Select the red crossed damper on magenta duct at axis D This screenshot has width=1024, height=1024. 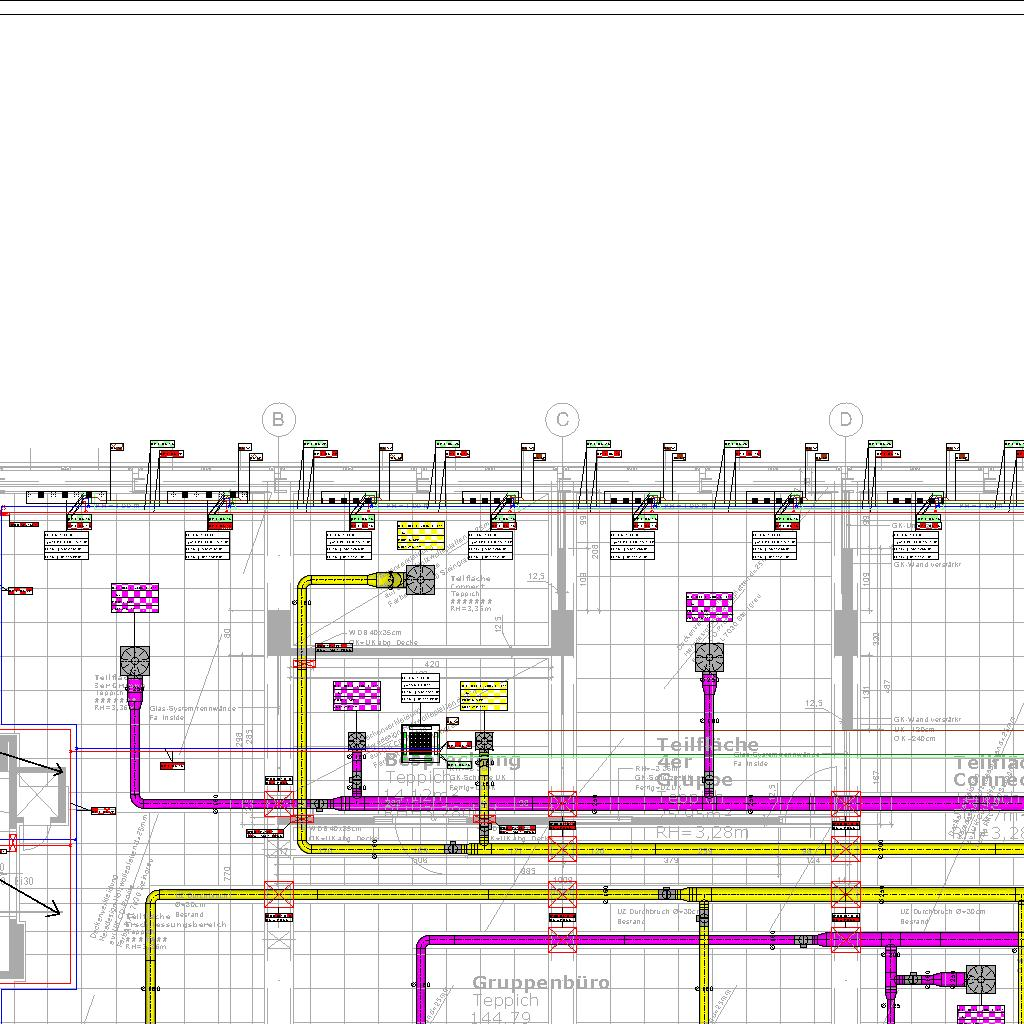[846, 803]
